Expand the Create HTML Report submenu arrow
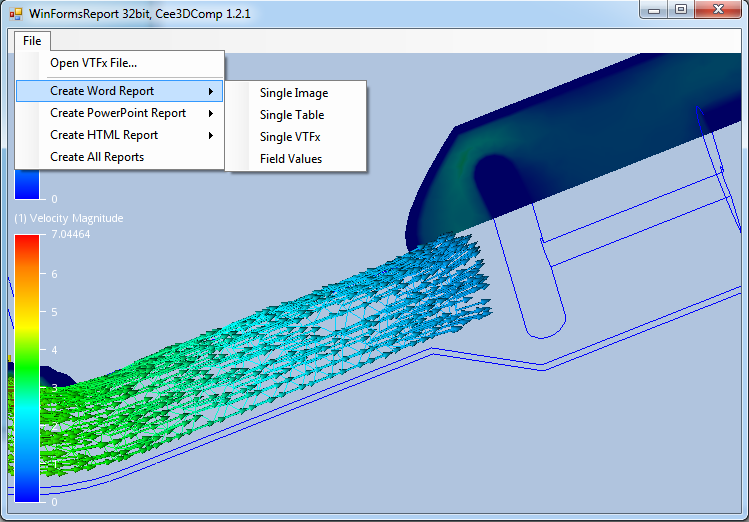The height and width of the screenshot is (522, 749). [211, 135]
